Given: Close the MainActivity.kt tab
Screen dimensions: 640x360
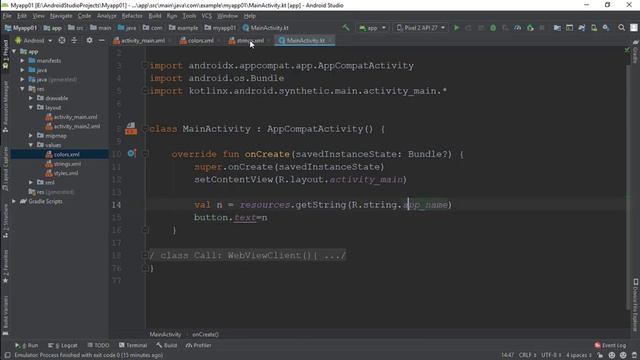Looking at the screenshot, I should 331,40.
